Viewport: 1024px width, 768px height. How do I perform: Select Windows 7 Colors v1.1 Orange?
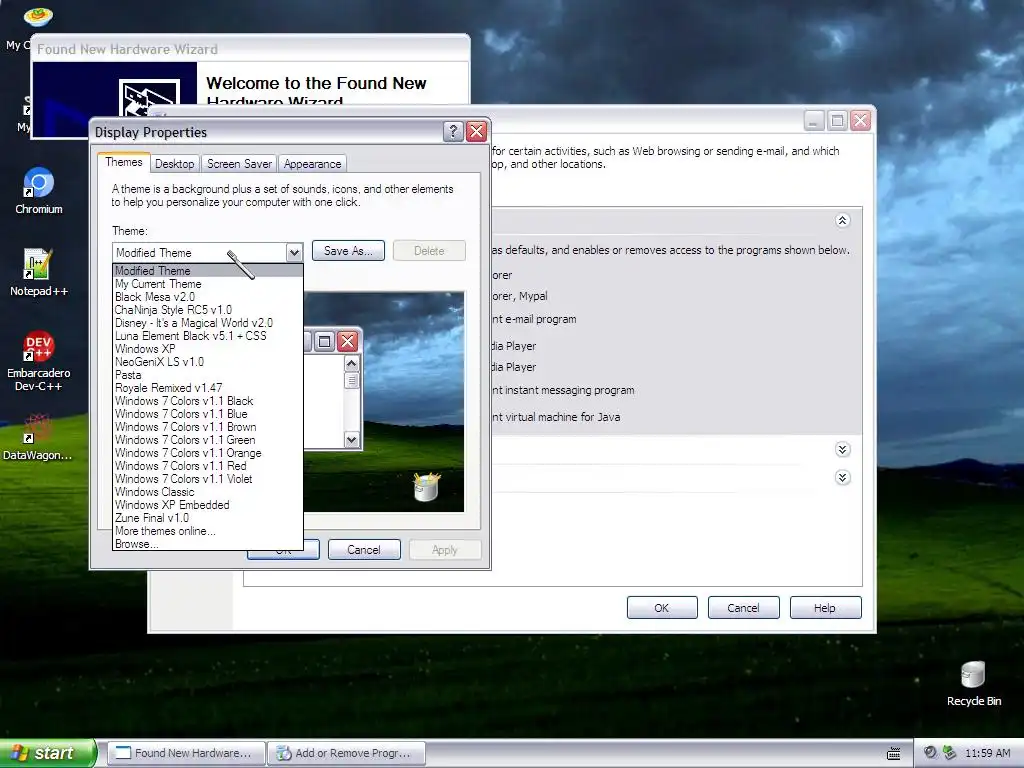pos(208,453)
